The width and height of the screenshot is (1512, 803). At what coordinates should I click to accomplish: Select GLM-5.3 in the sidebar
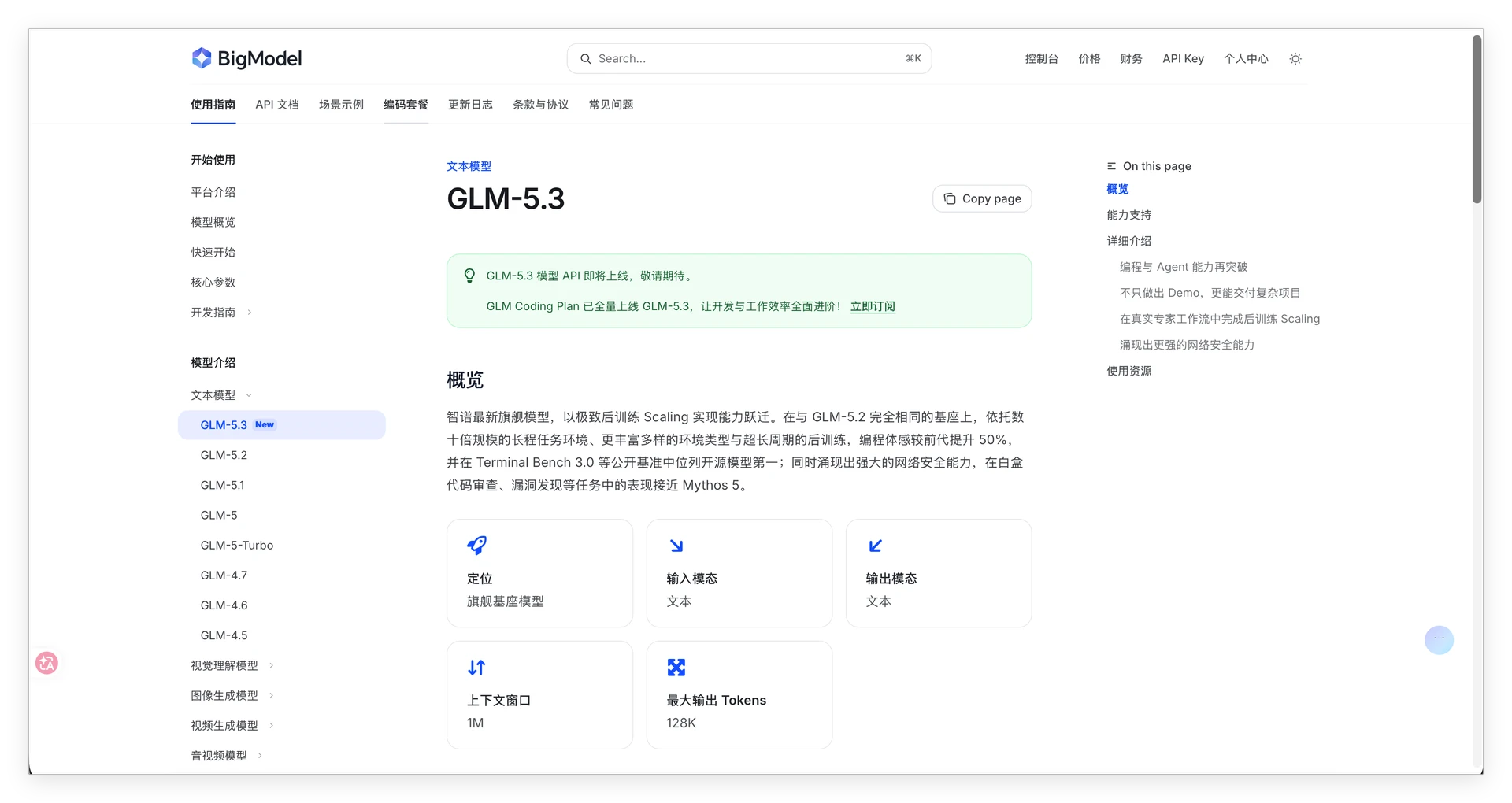point(282,425)
